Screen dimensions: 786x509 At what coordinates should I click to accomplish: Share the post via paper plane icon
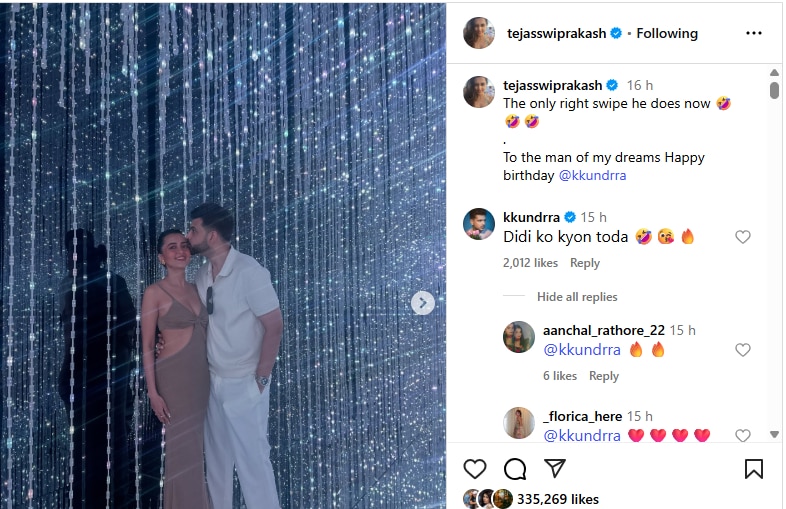(555, 468)
